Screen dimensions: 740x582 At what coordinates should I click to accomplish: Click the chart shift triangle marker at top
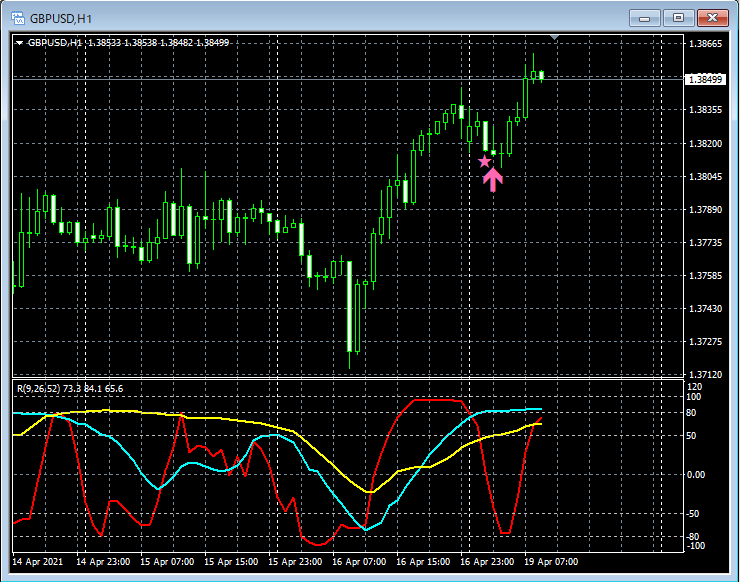tap(555, 37)
